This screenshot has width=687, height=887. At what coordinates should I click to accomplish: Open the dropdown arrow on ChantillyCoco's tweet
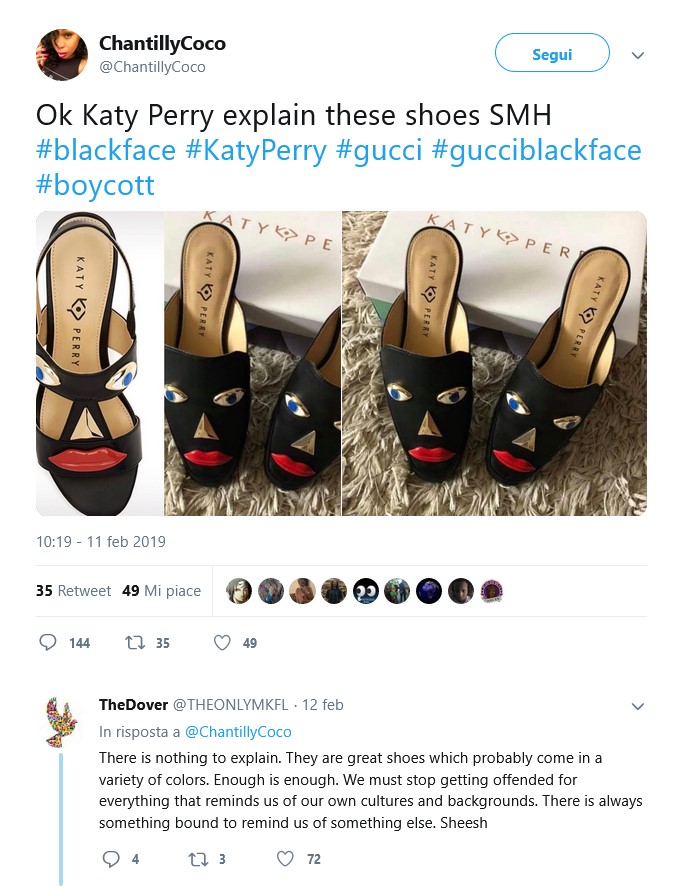pyautogui.click(x=638, y=56)
